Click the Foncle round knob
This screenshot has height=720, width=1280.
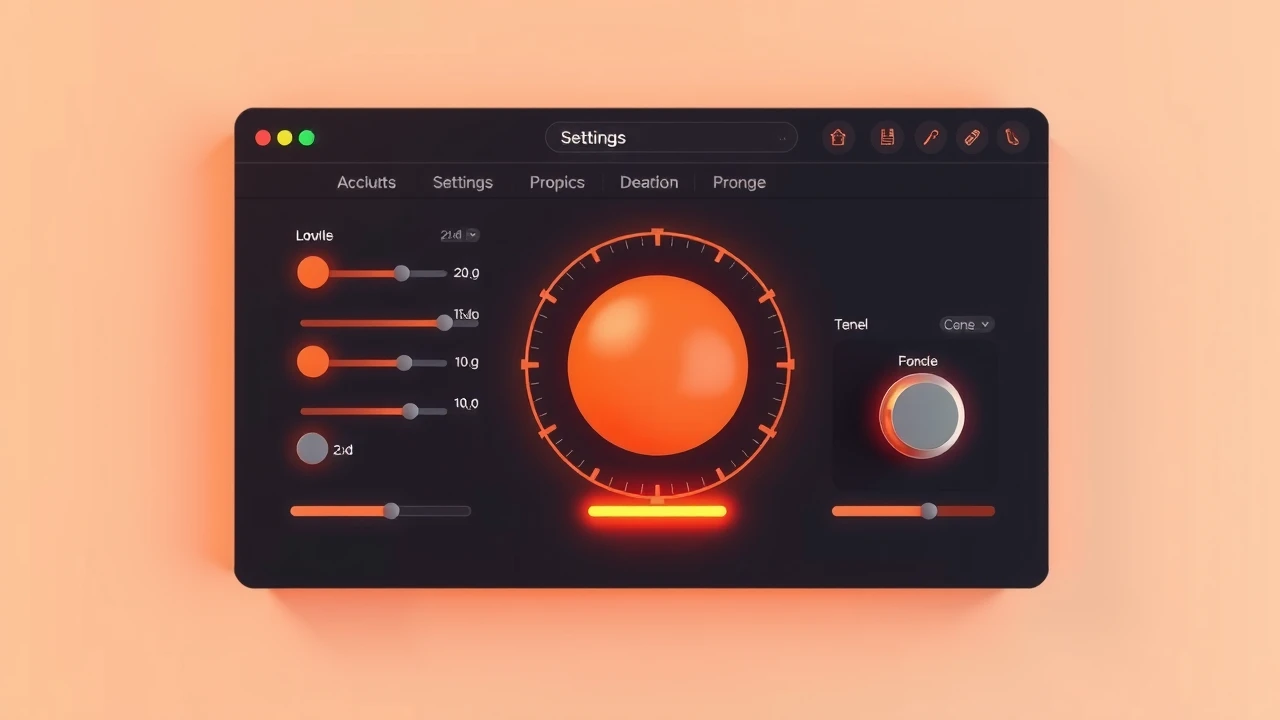tap(922, 416)
